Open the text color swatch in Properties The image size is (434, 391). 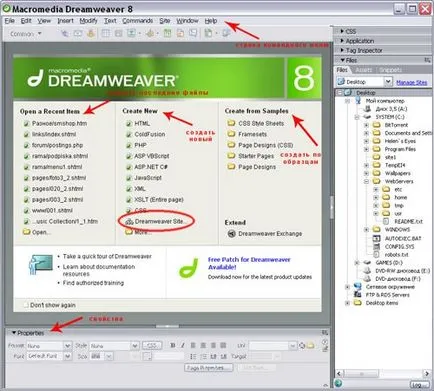[147, 356]
